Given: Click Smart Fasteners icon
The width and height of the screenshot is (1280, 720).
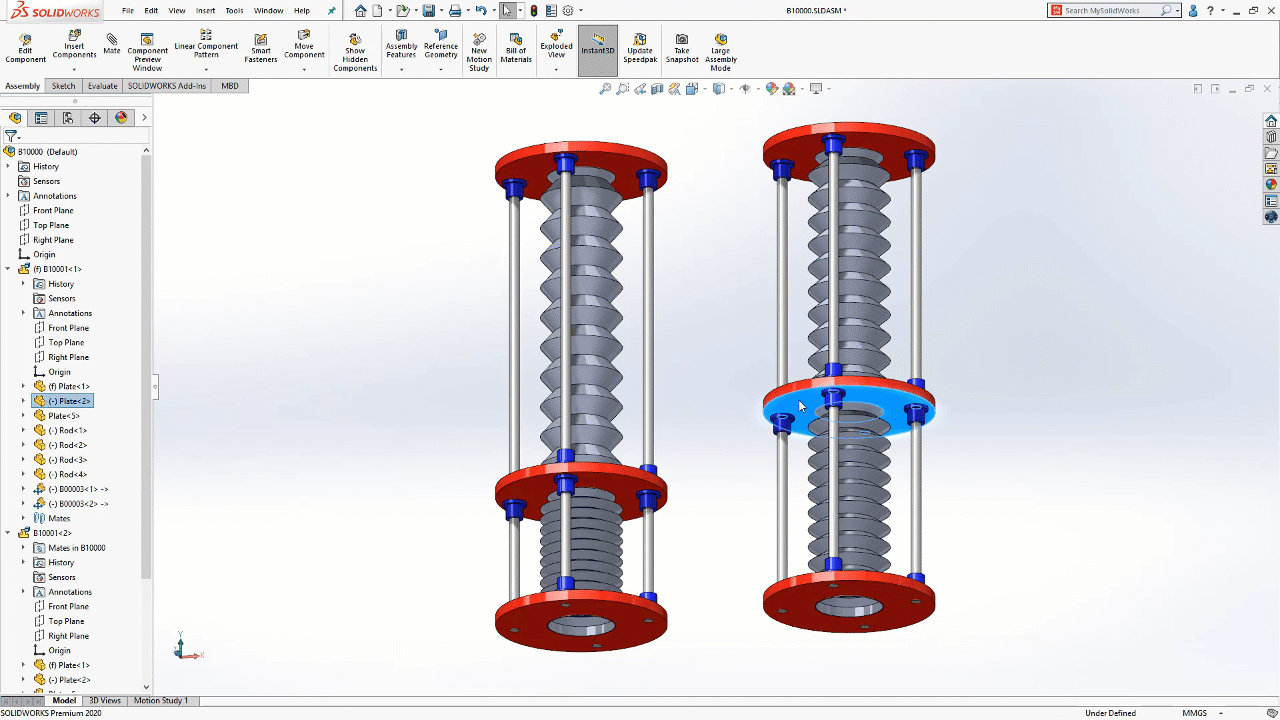Looking at the screenshot, I should pos(261,48).
